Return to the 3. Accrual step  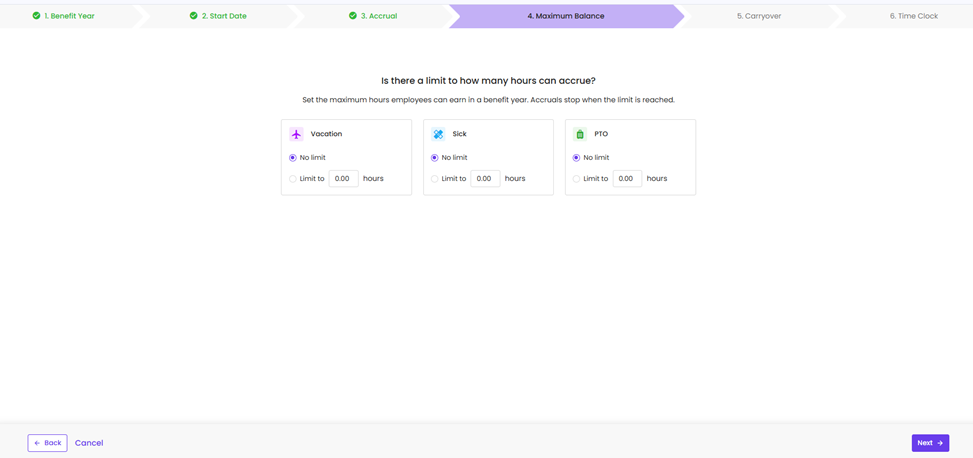click(378, 16)
